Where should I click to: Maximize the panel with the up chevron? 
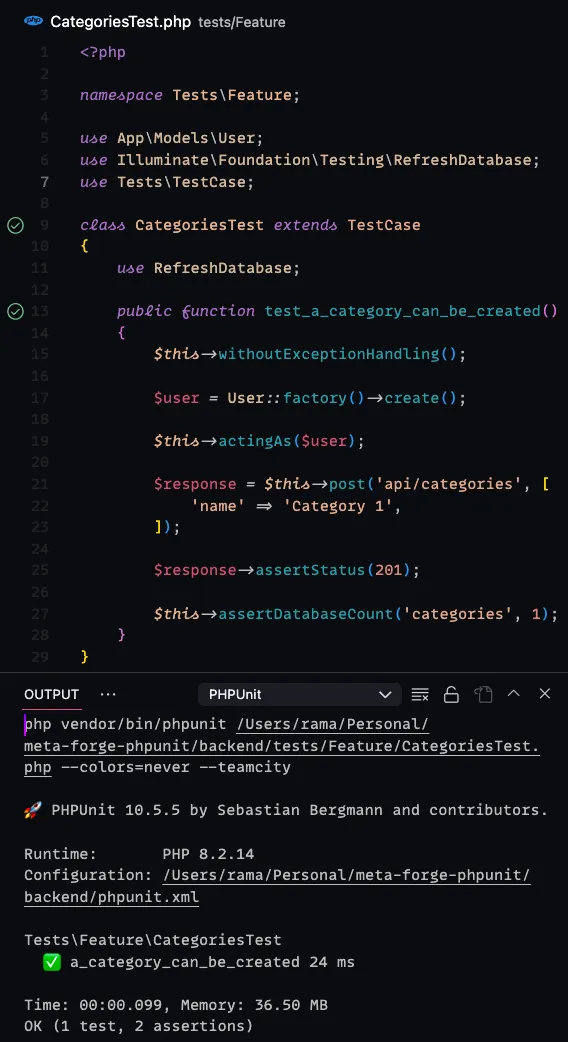click(x=514, y=694)
